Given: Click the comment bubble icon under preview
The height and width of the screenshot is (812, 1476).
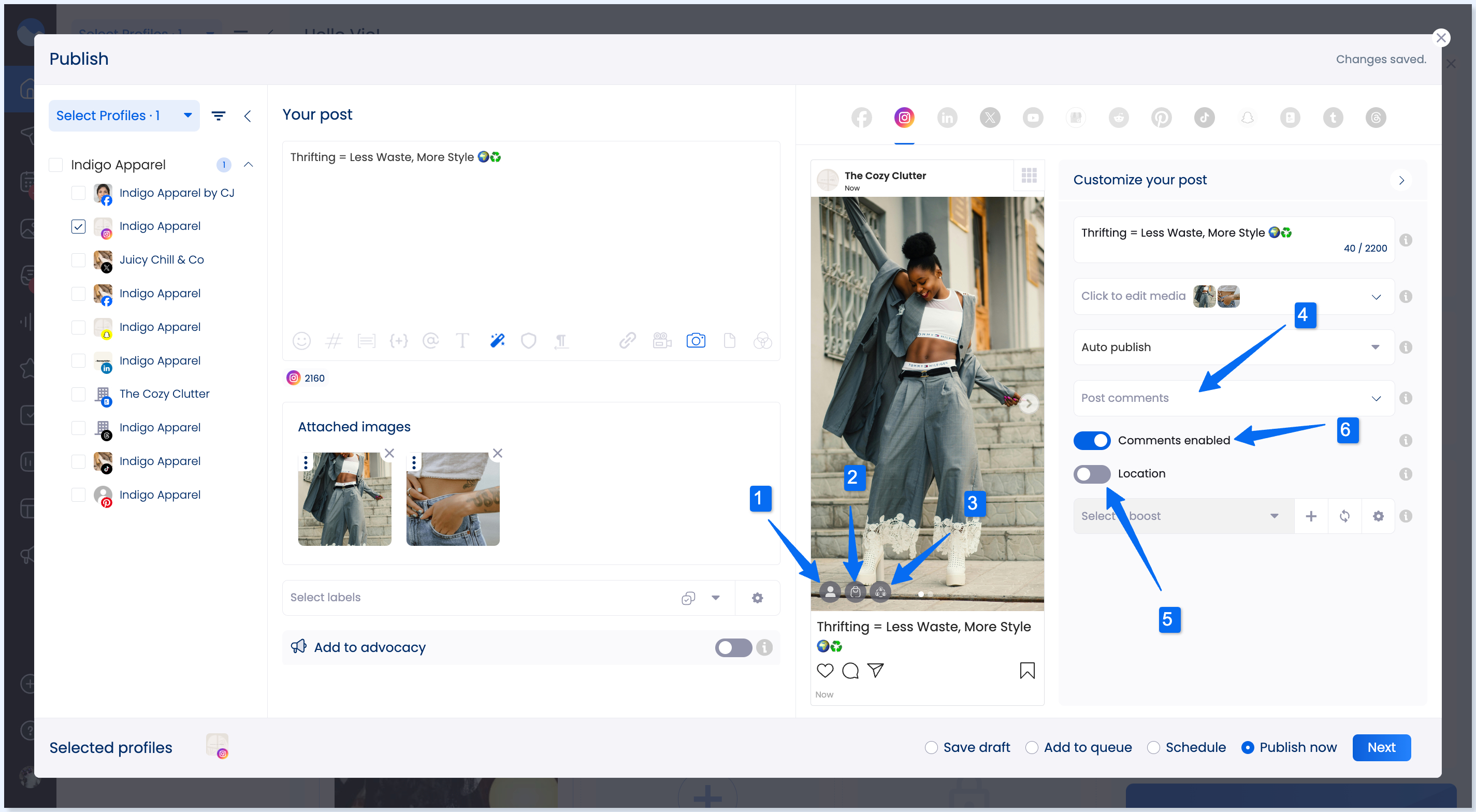Looking at the screenshot, I should (x=850, y=671).
